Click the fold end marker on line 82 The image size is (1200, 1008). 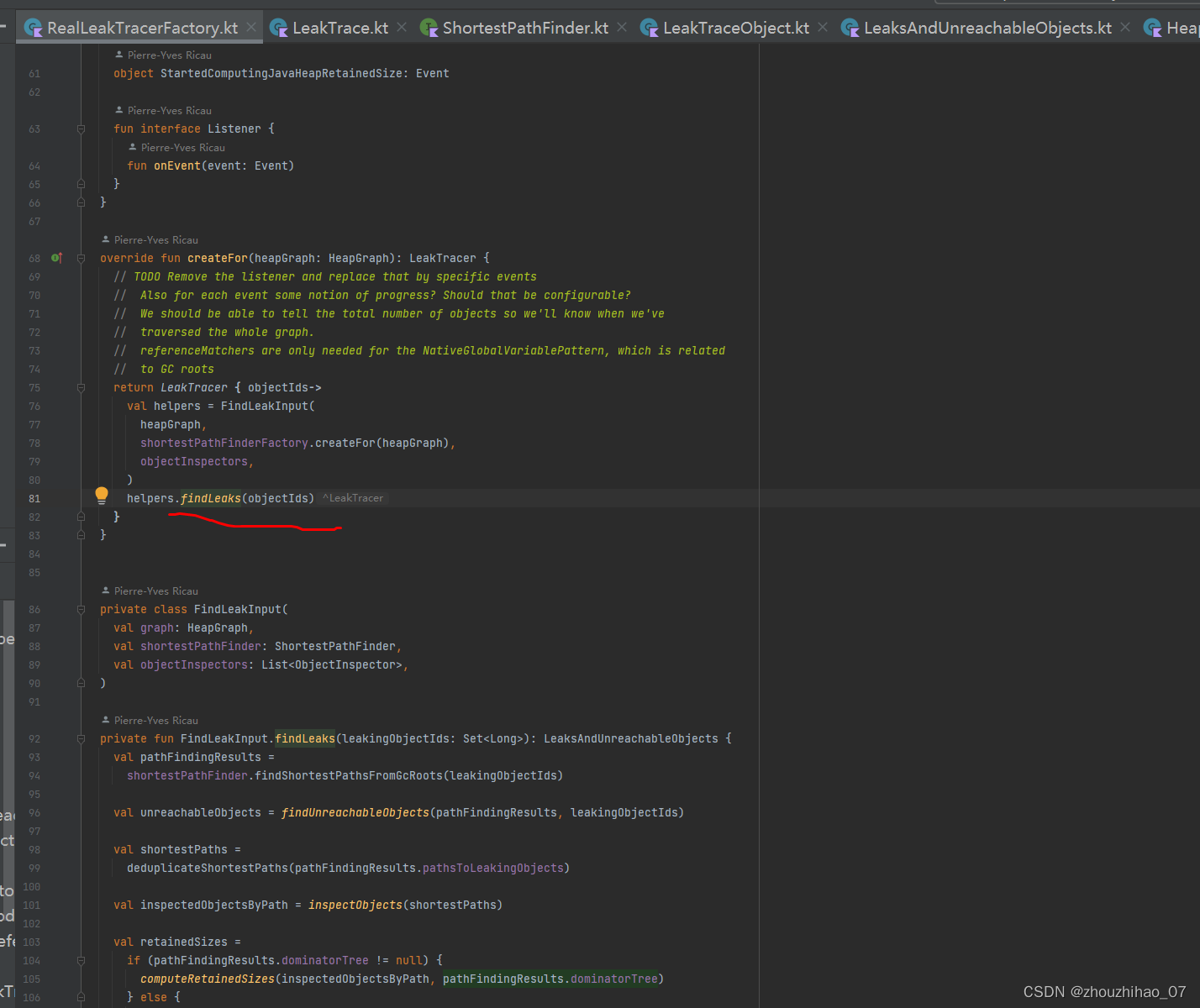[81, 517]
